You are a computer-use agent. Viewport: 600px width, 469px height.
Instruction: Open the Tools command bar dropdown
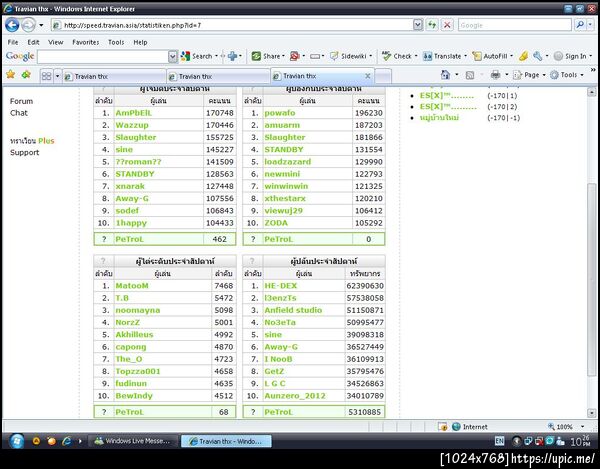(x=567, y=75)
